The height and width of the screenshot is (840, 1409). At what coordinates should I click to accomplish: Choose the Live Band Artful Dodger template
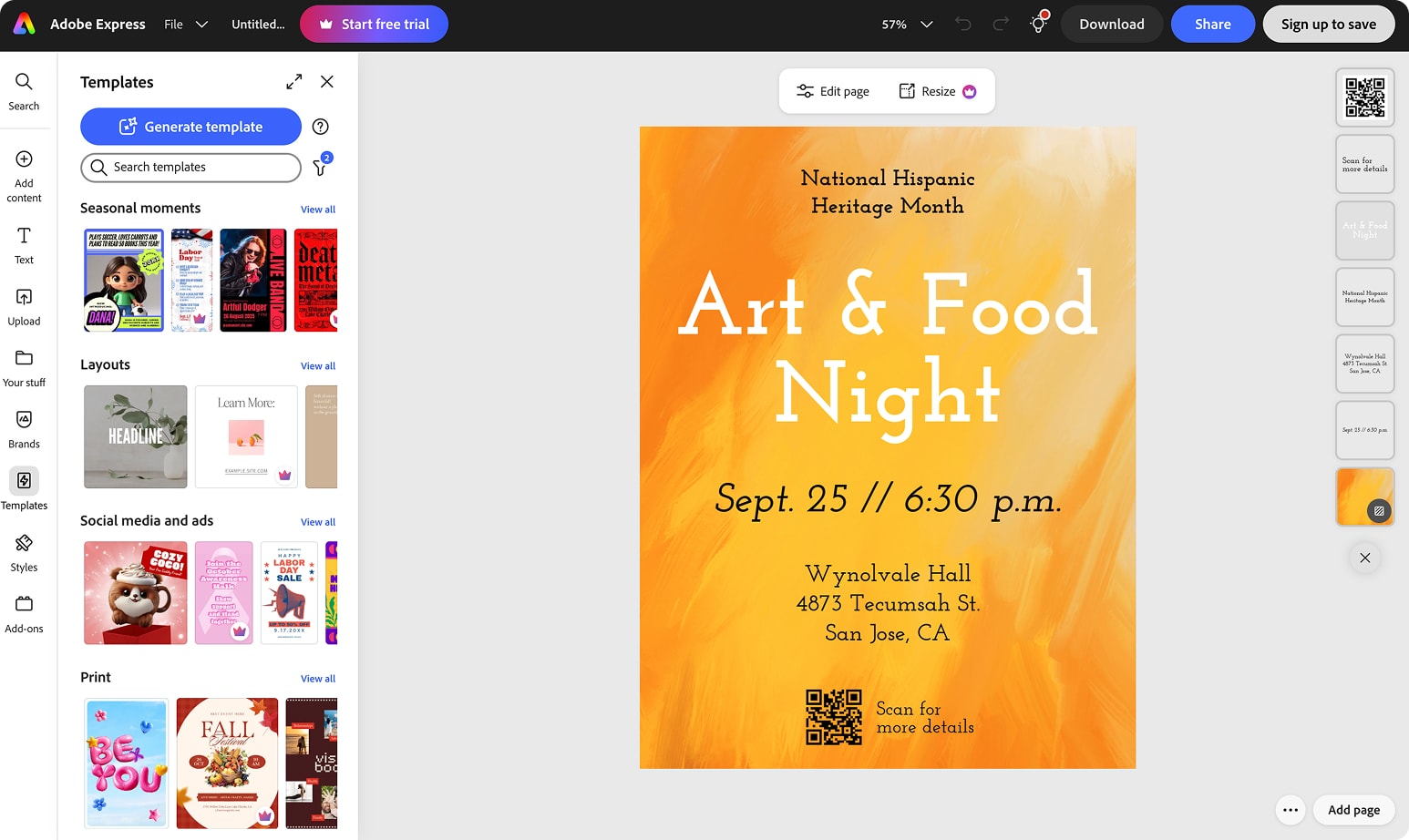(253, 280)
